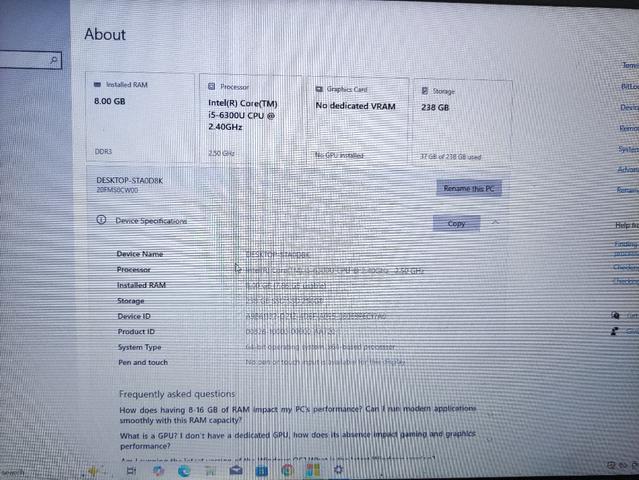Image resolution: width=639 pixels, height=480 pixels.
Task: Open the System protection related link
Action: pyautogui.click(x=628, y=149)
